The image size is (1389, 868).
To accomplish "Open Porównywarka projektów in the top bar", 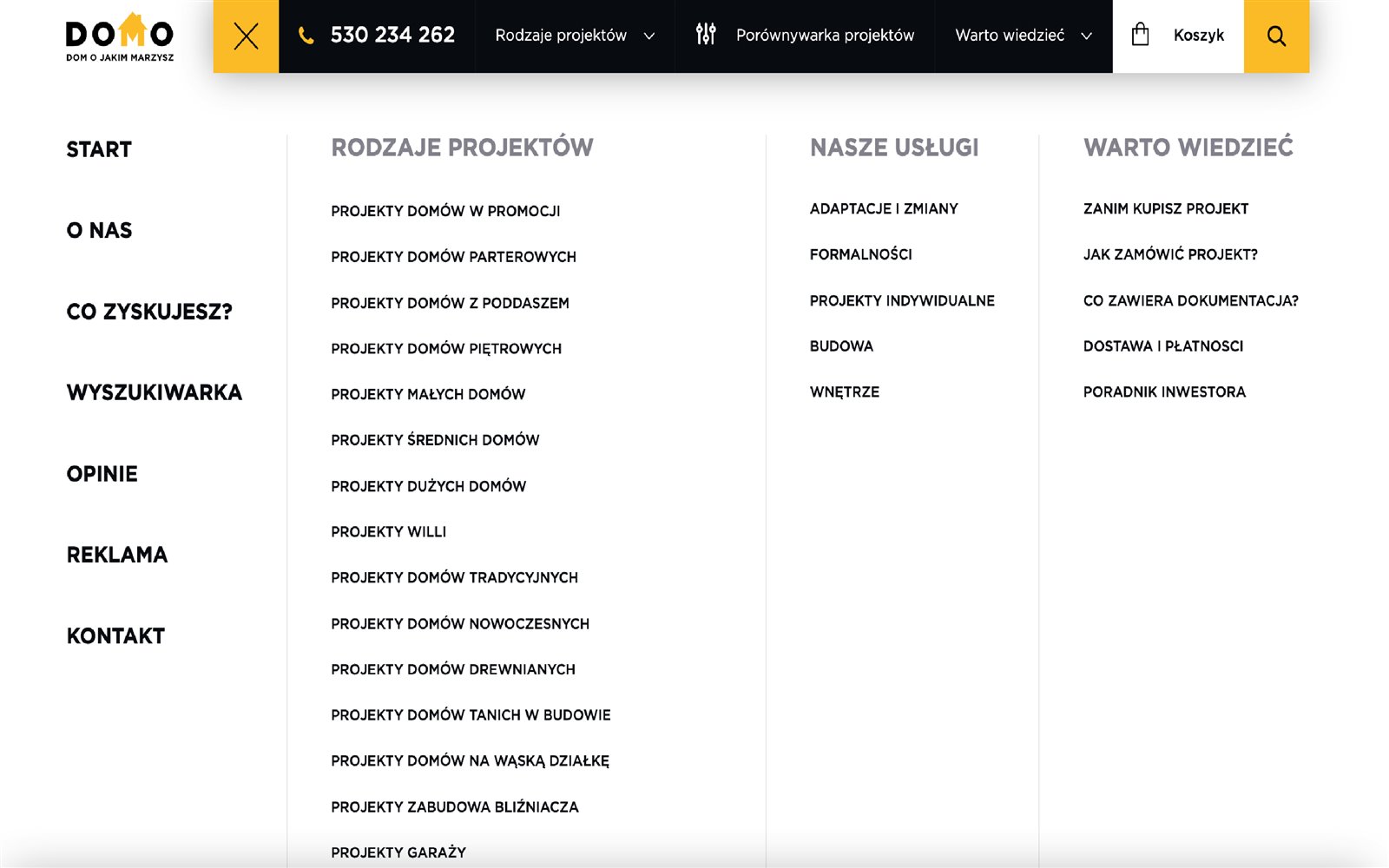I will [x=825, y=36].
